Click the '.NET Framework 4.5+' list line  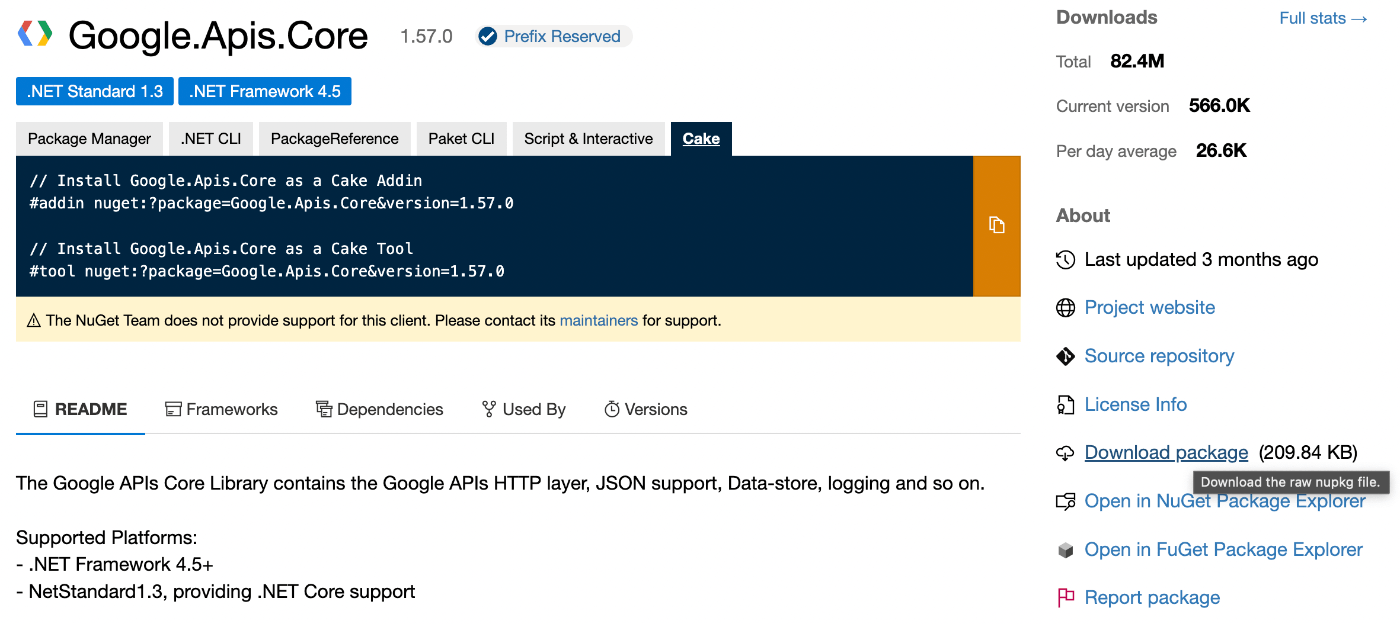point(115,565)
